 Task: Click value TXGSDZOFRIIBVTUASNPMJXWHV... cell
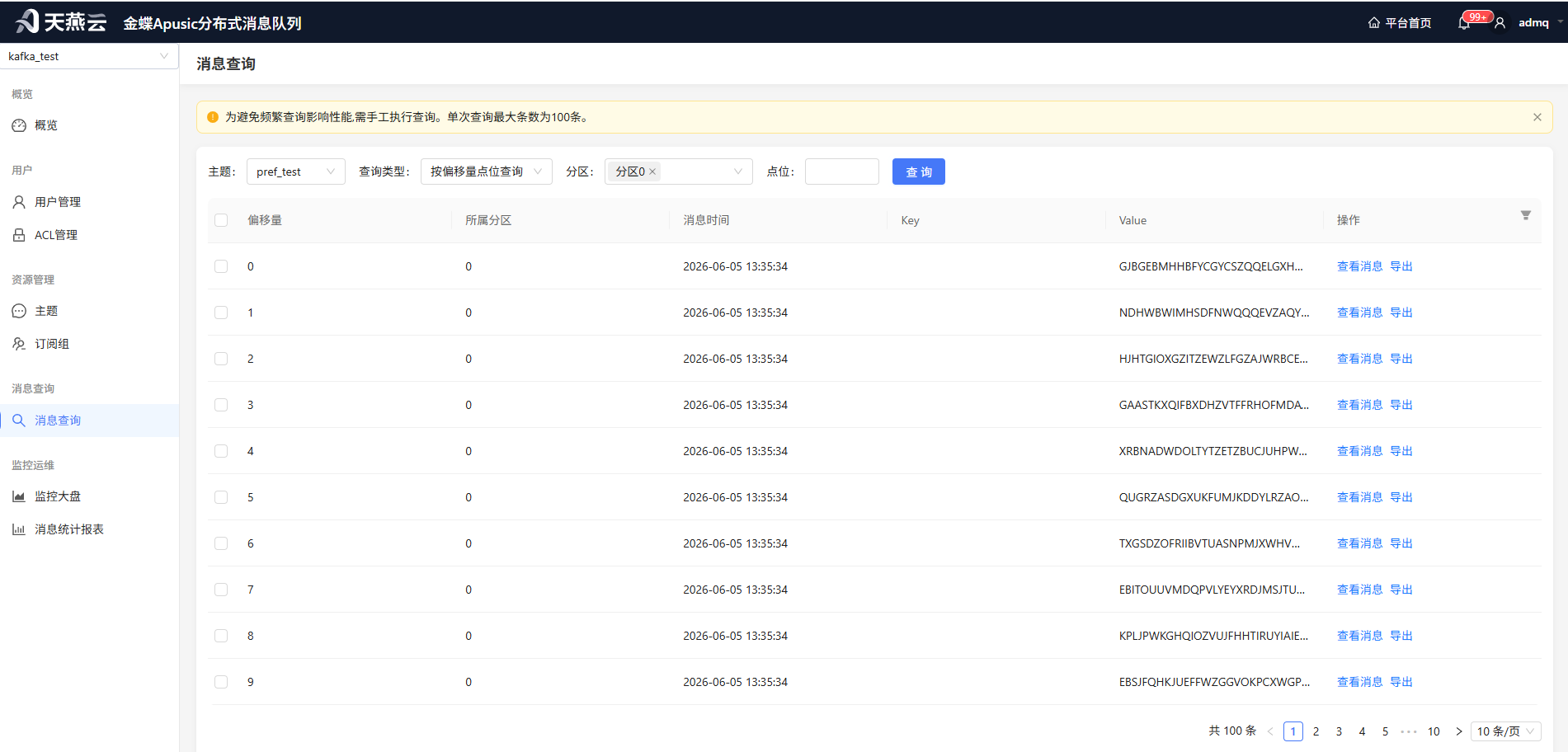(1209, 543)
